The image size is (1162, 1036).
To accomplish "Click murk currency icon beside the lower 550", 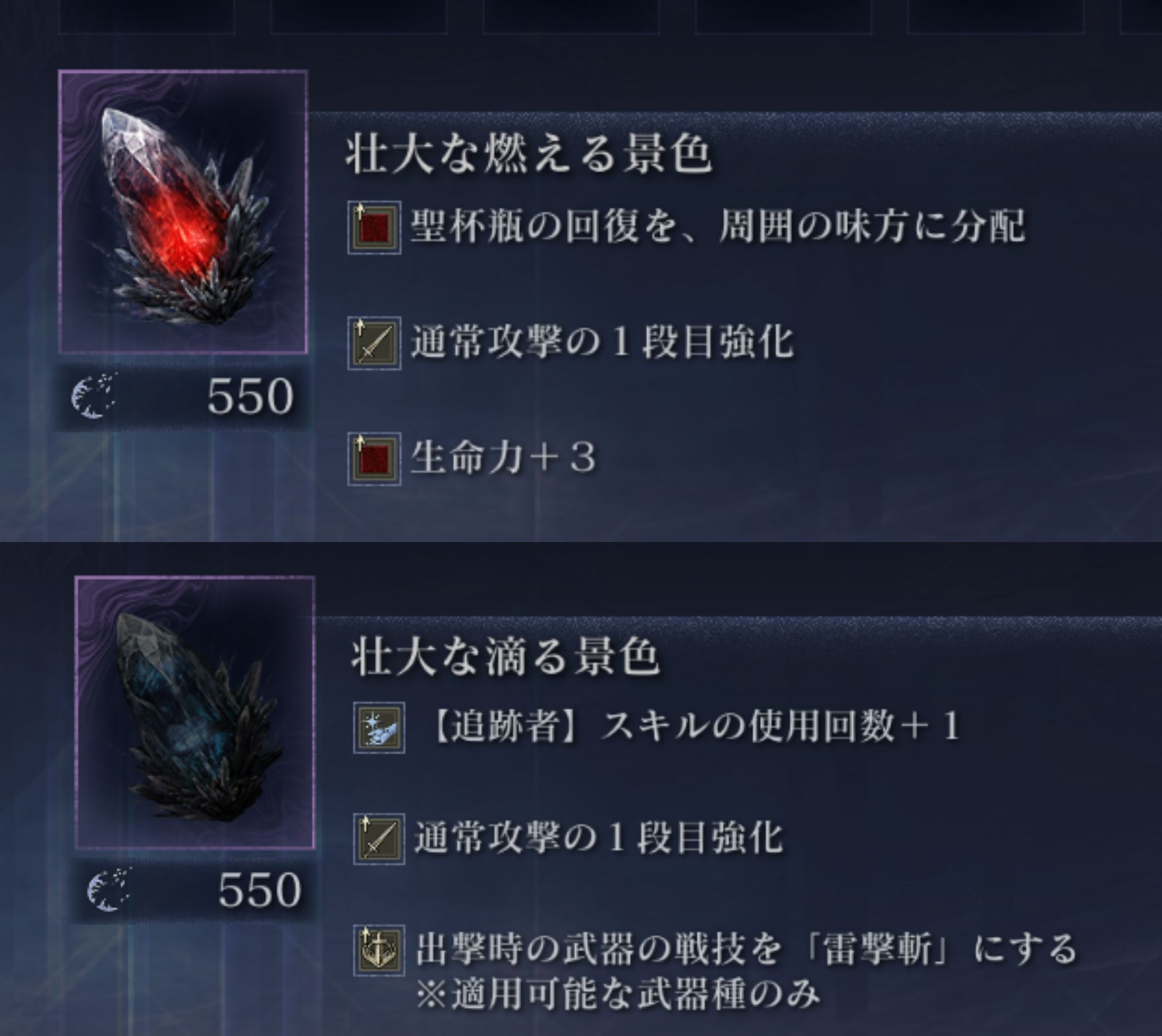I will [x=109, y=890].
